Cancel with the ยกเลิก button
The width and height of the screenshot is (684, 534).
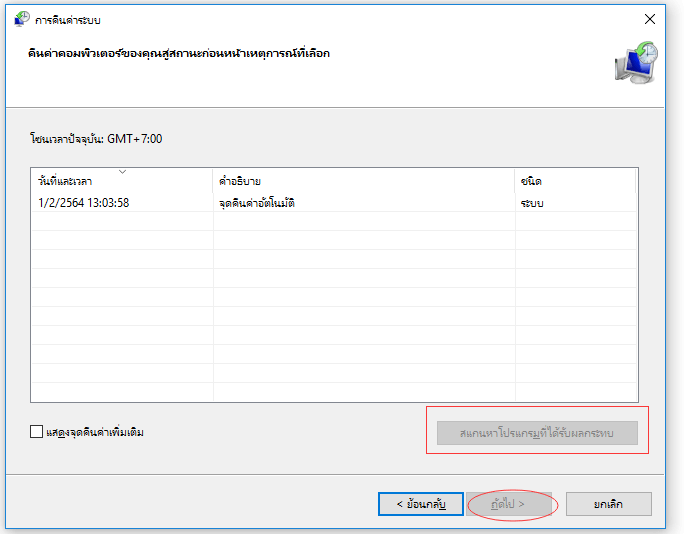click(609, 504)
